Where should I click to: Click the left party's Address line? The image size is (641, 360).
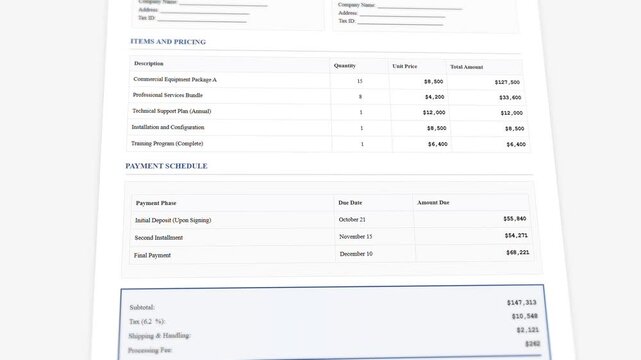point(194,11)
